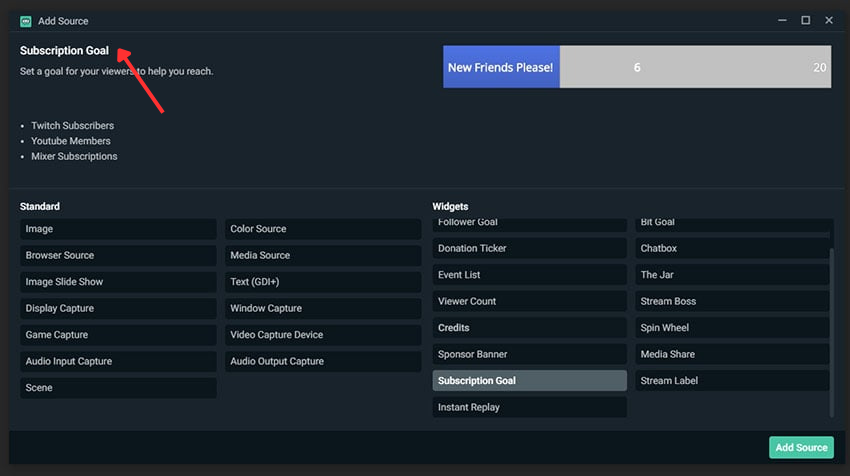Click the Subscription Goal heading text
Image resolution: width=850 pixels, height=476 pixels.
pyautogui.click(x=65, y=51)
